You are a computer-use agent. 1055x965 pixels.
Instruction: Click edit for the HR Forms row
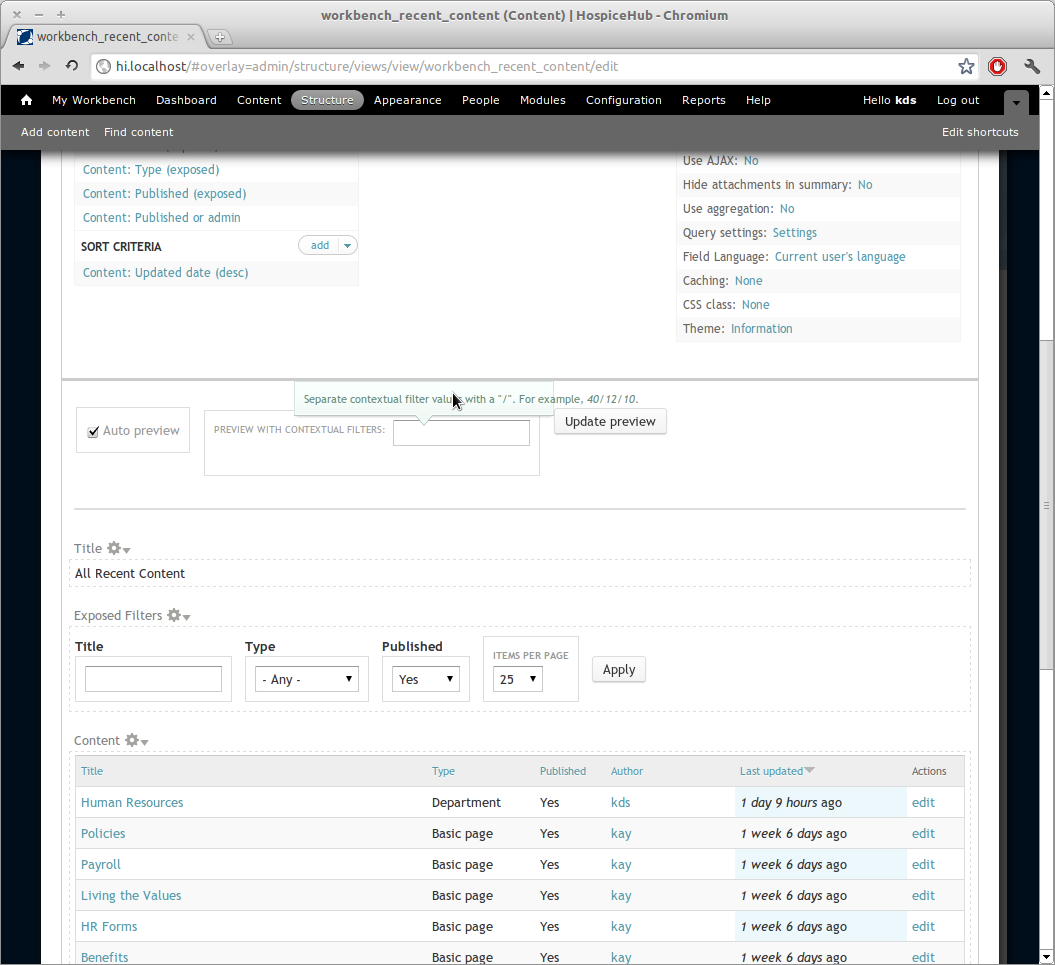(x=923, y=927)
